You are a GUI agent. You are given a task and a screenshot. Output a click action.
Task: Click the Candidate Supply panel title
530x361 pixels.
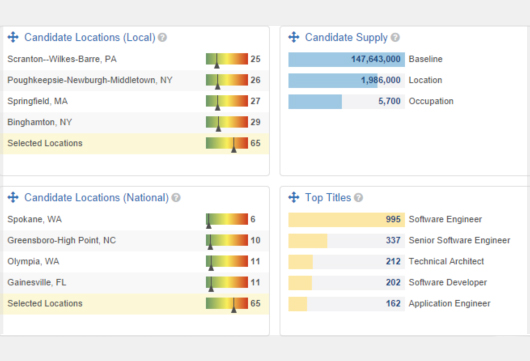tap(346, 38)
